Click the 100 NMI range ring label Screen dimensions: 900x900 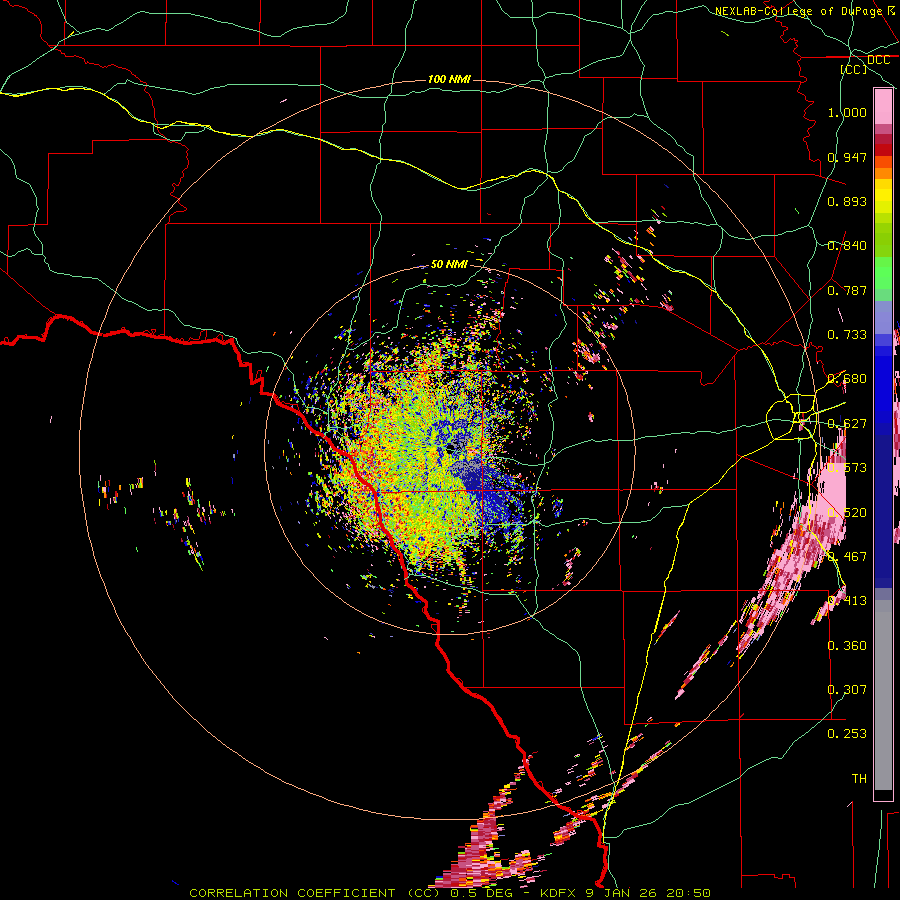[x=449, y=79]
